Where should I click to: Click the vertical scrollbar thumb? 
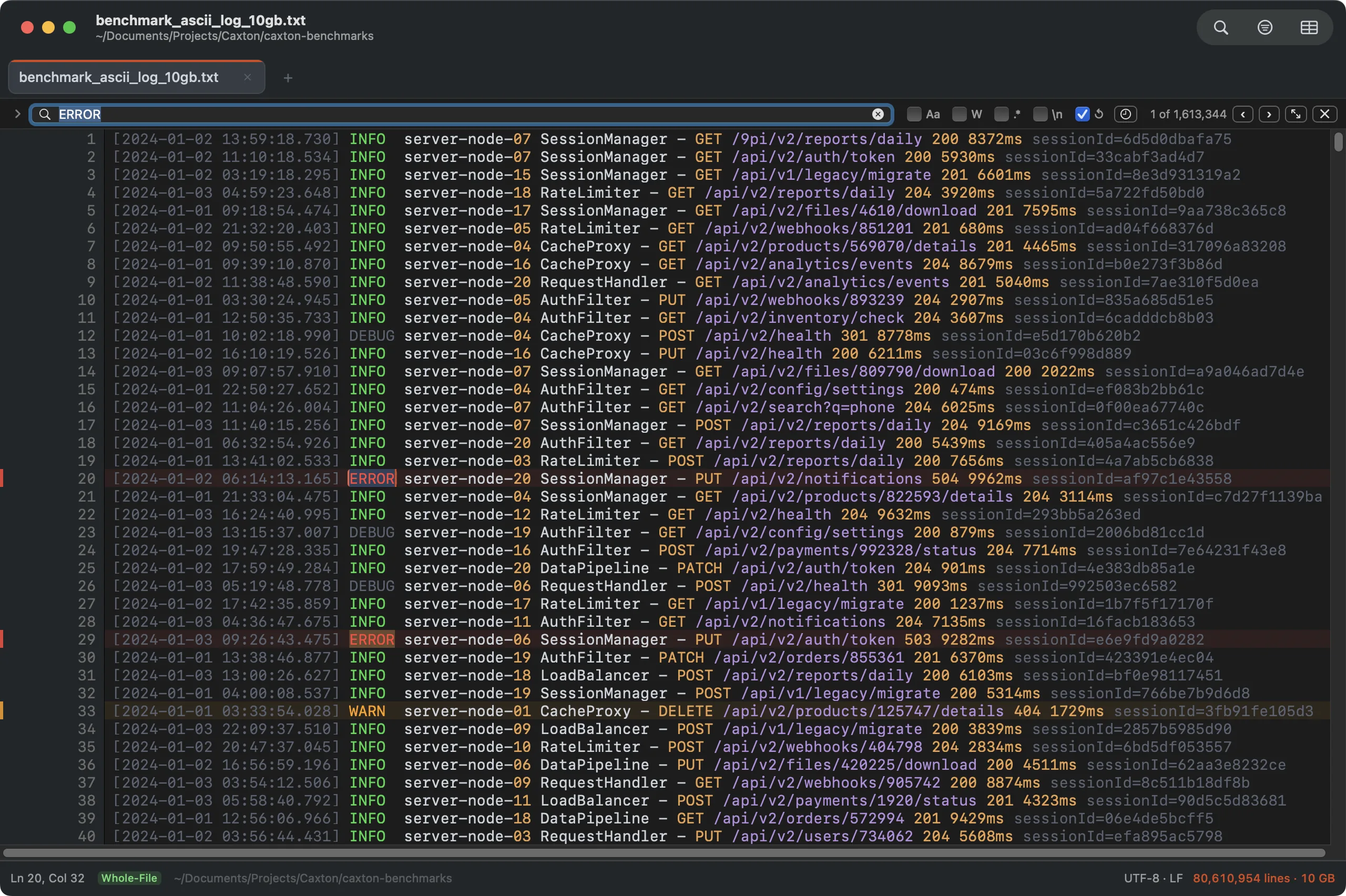1338,142
